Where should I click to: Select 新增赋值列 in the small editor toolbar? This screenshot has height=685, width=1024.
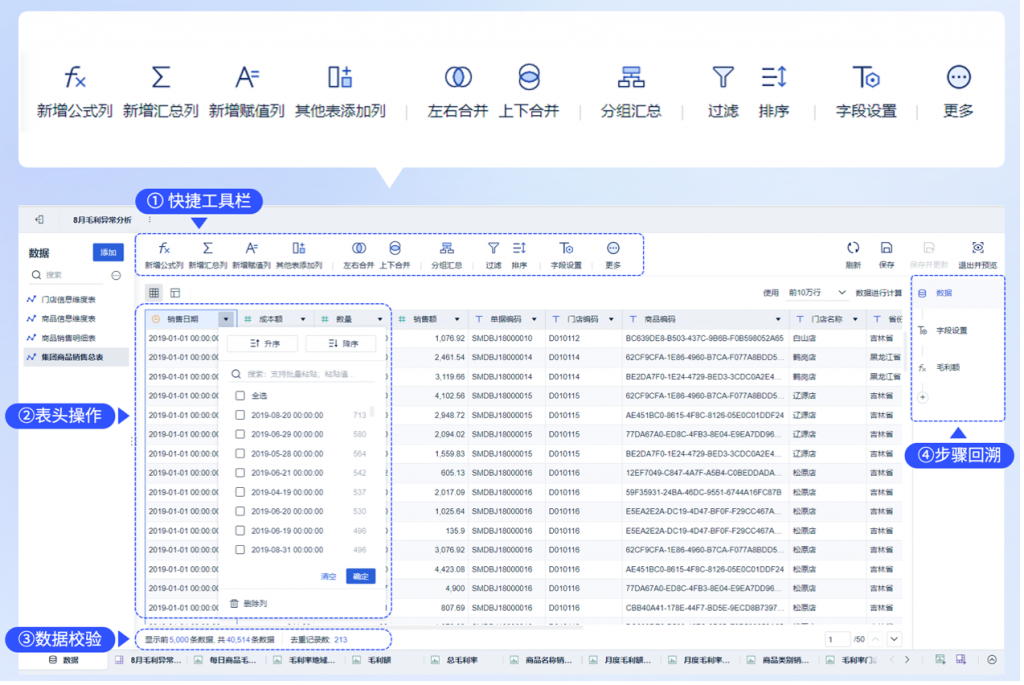coord(251,255)
